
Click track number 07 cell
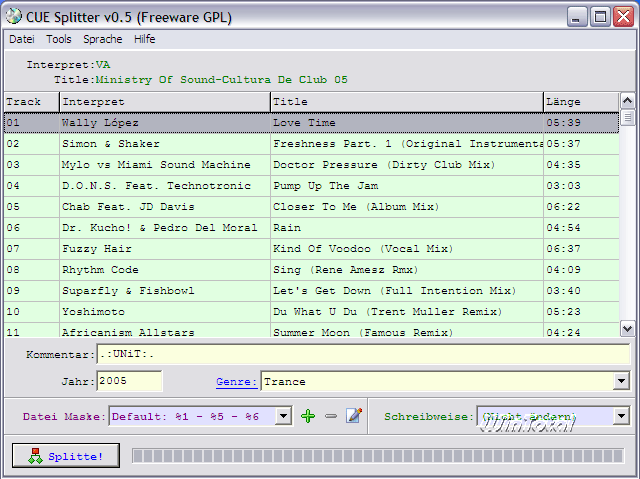(x=32, y=249)
